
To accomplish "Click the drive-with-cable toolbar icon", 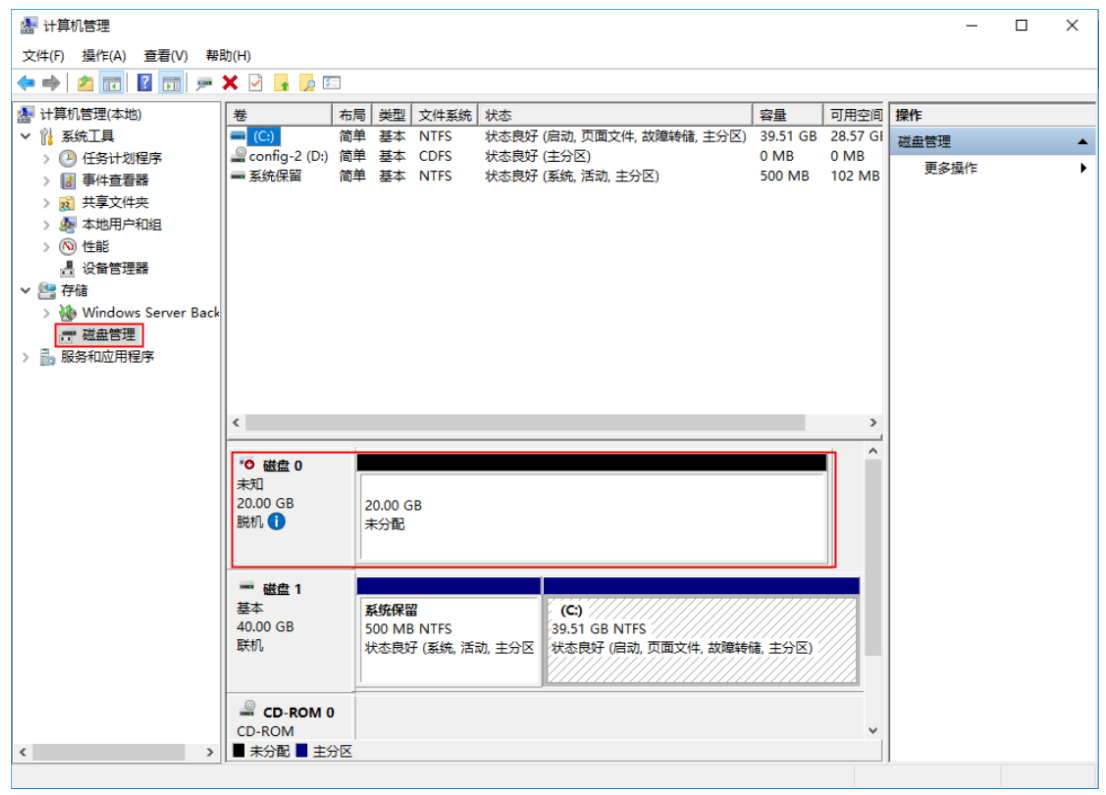I will click(204, 83).
